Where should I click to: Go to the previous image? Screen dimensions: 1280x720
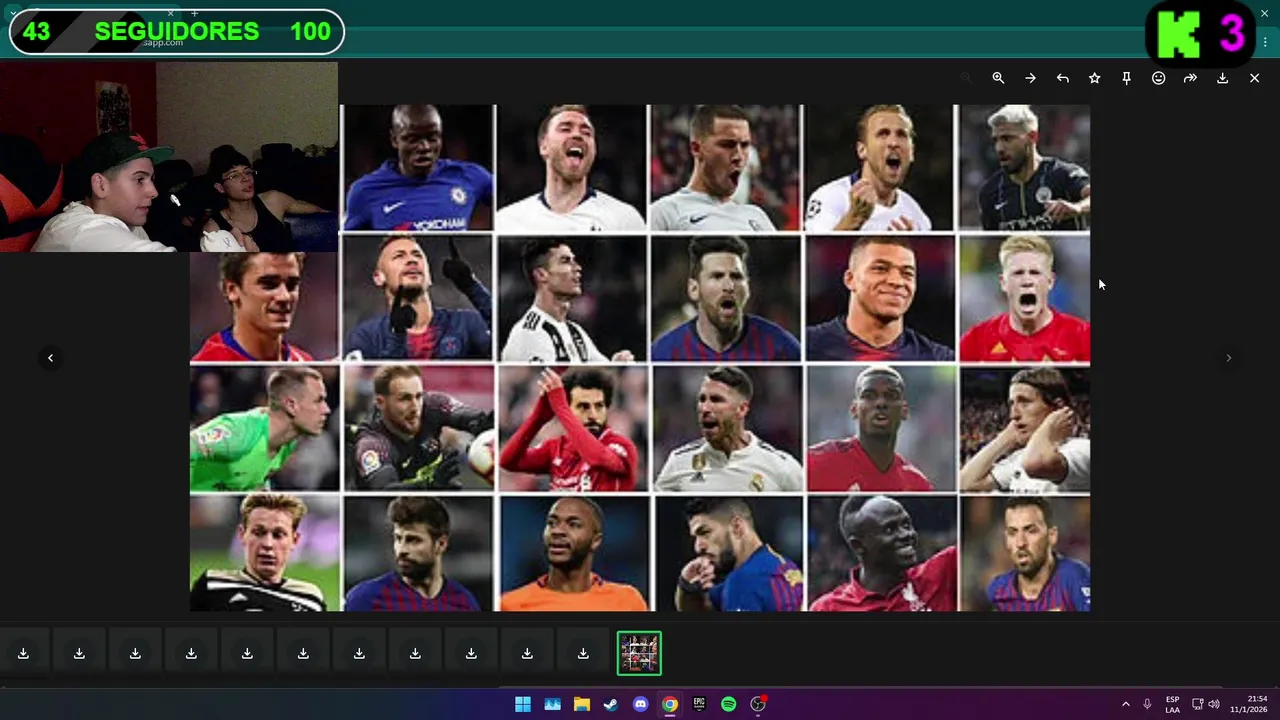[50, 358]
